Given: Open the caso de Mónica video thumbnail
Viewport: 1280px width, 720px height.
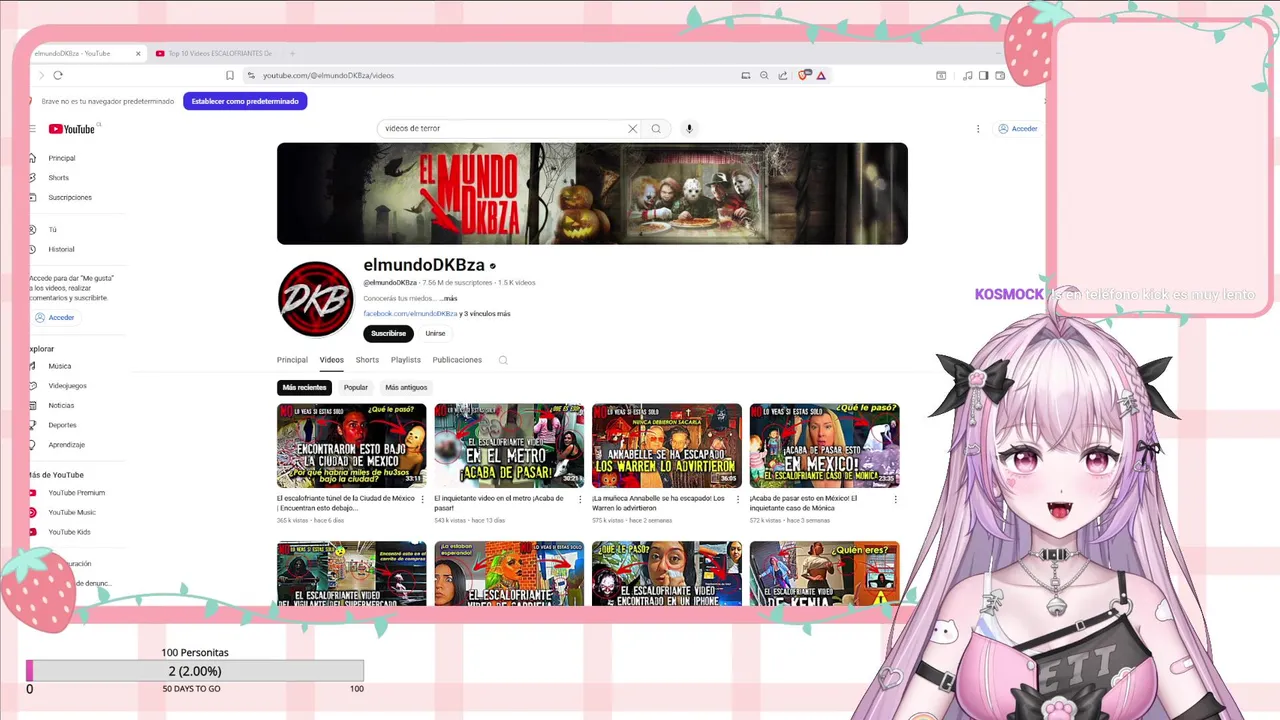Looking at the screenshot, I should coord(824,446).
